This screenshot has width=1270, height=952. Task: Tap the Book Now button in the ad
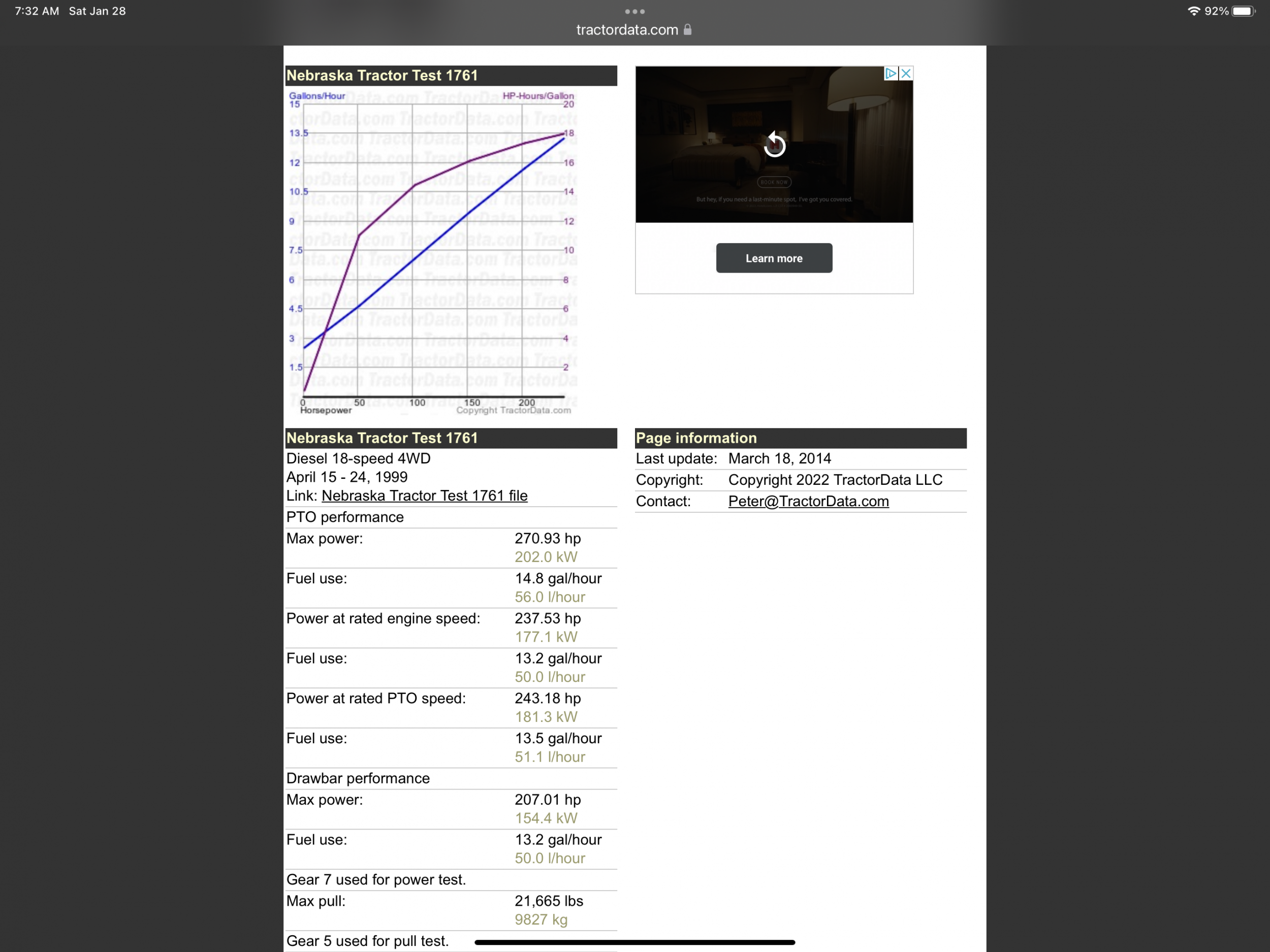pyautogui.click(x=774, y=182)
